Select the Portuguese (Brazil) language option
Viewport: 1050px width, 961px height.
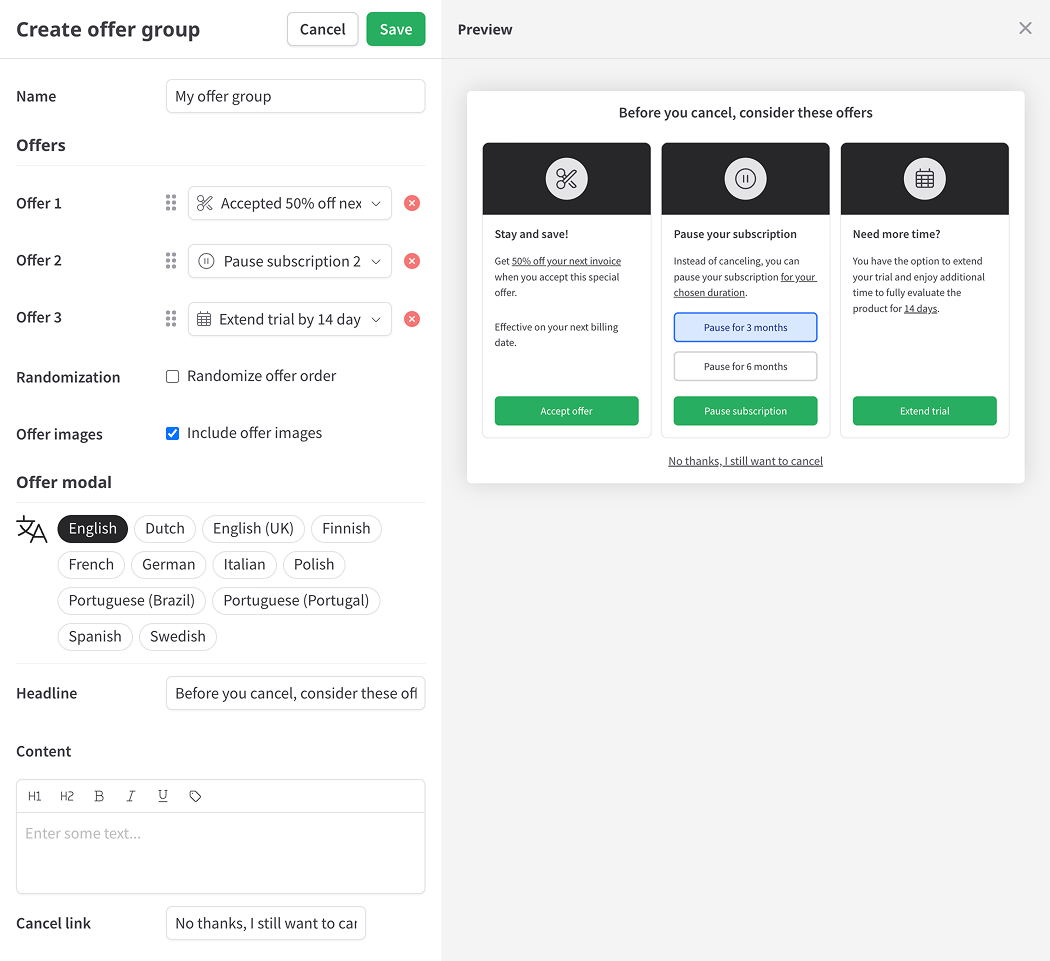point(131,600)
